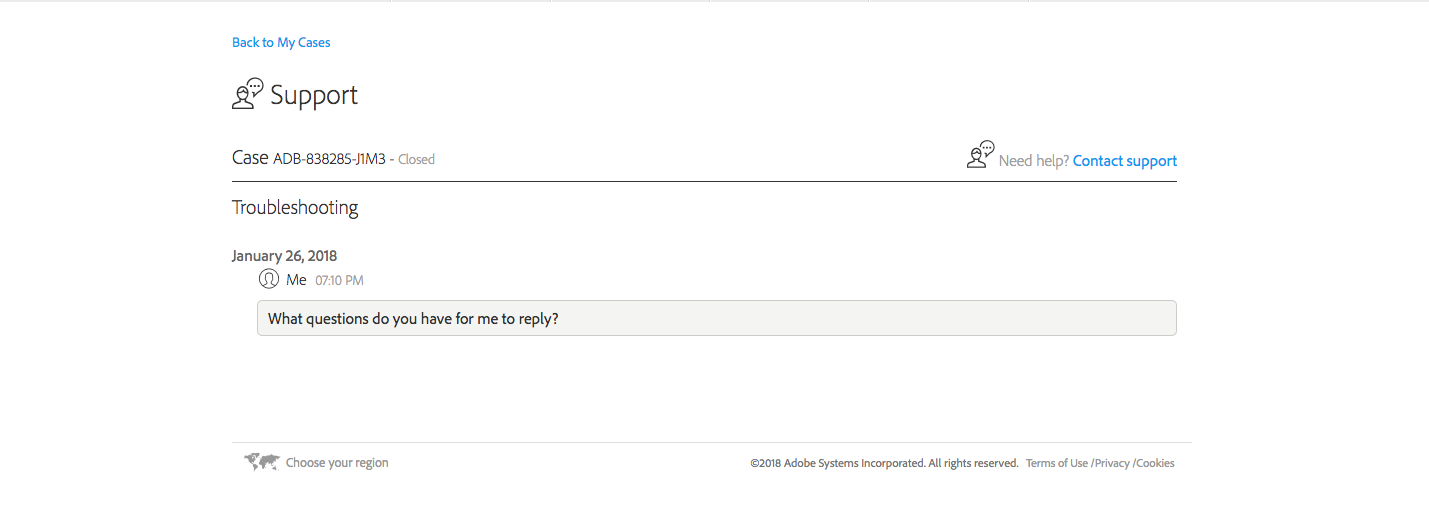Click the Closed case status label
This screenshot has width=1429, height=506.
point(416,159)
